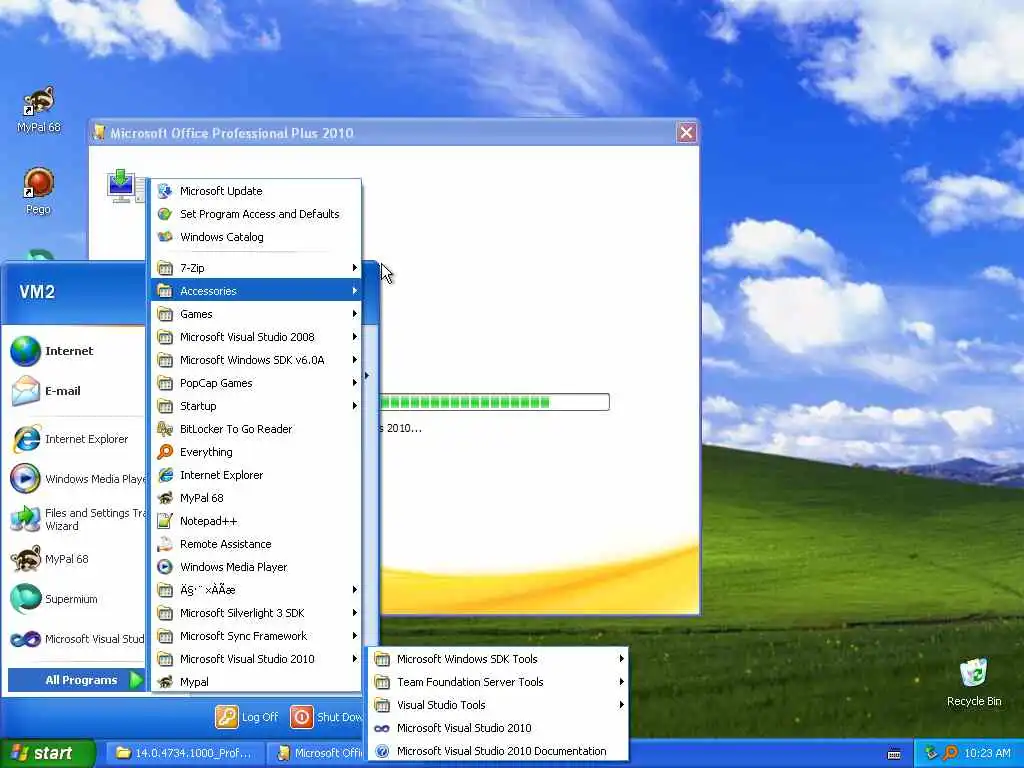Launch the Everything search icon
The width and height of the screenshot is (1024, 768).
click(165, 452)
